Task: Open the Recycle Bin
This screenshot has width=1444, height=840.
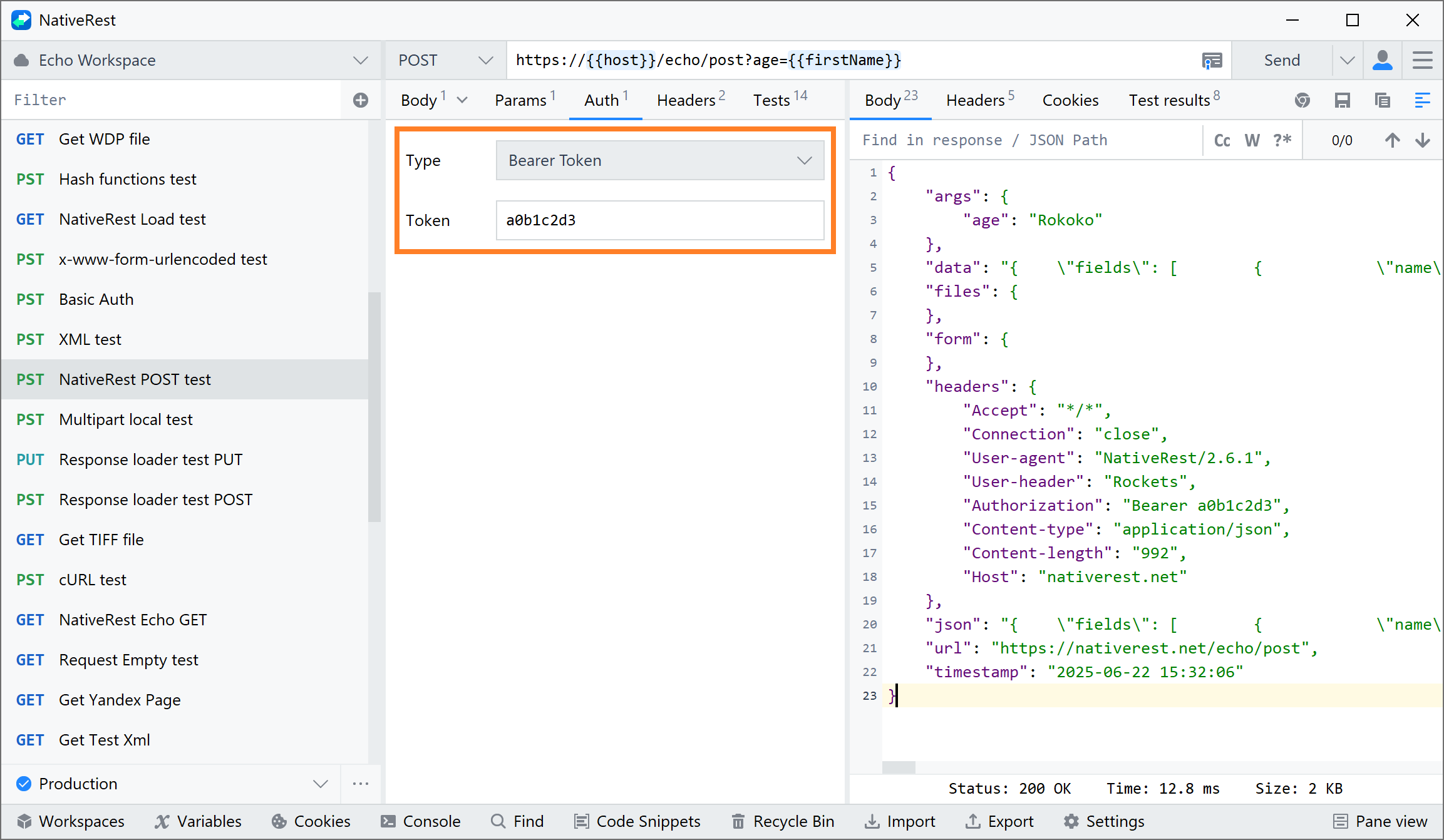Action: point(783,821)
